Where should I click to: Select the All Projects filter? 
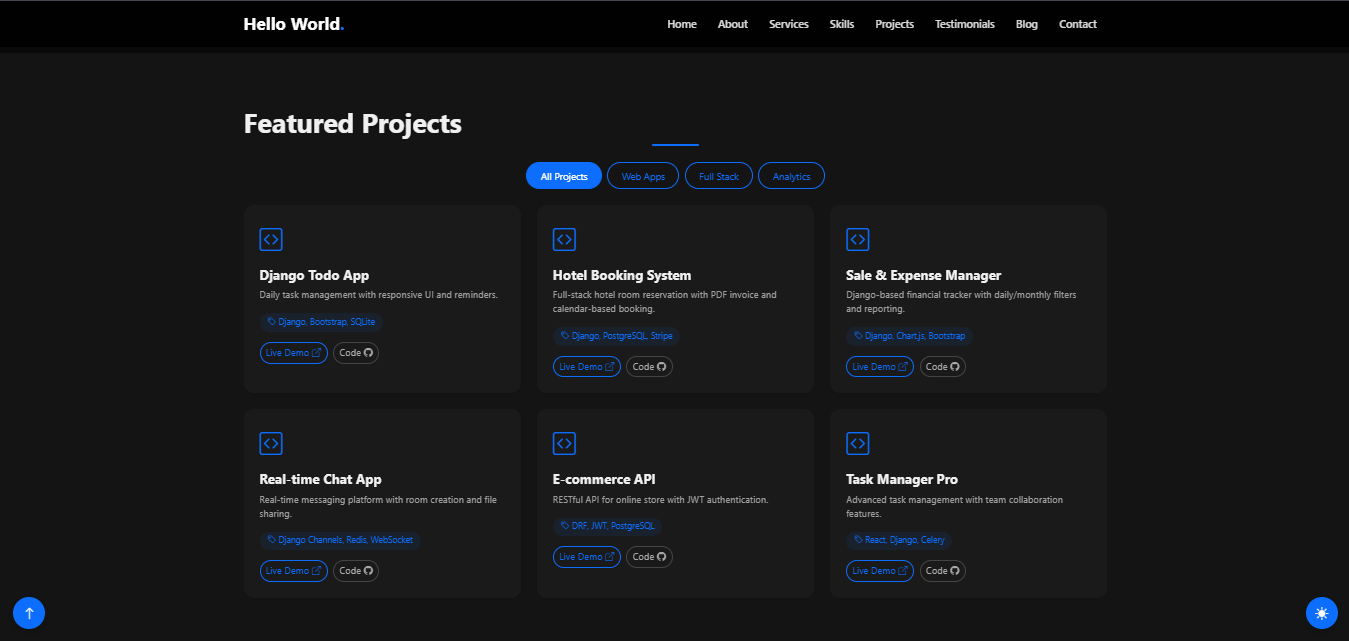[564, 176]
